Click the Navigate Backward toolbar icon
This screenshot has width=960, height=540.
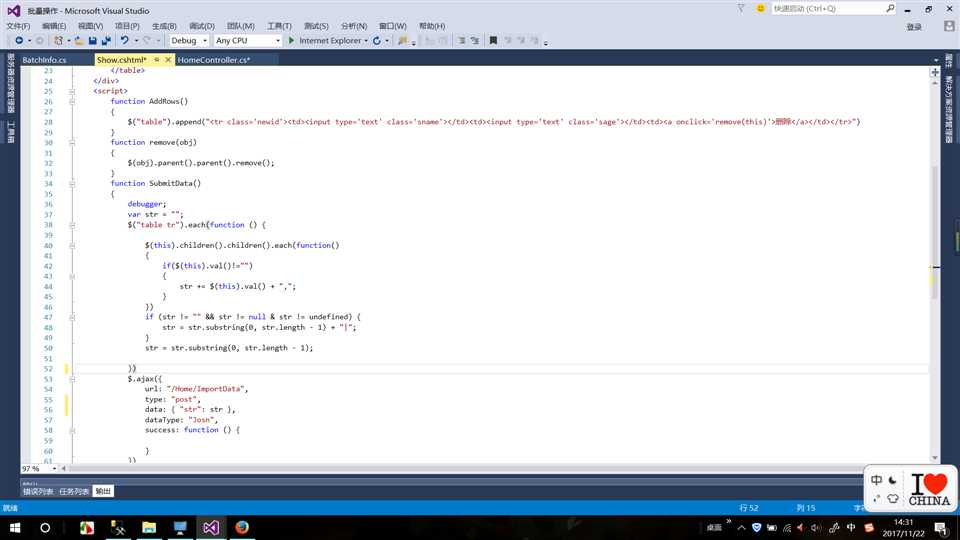19,40
